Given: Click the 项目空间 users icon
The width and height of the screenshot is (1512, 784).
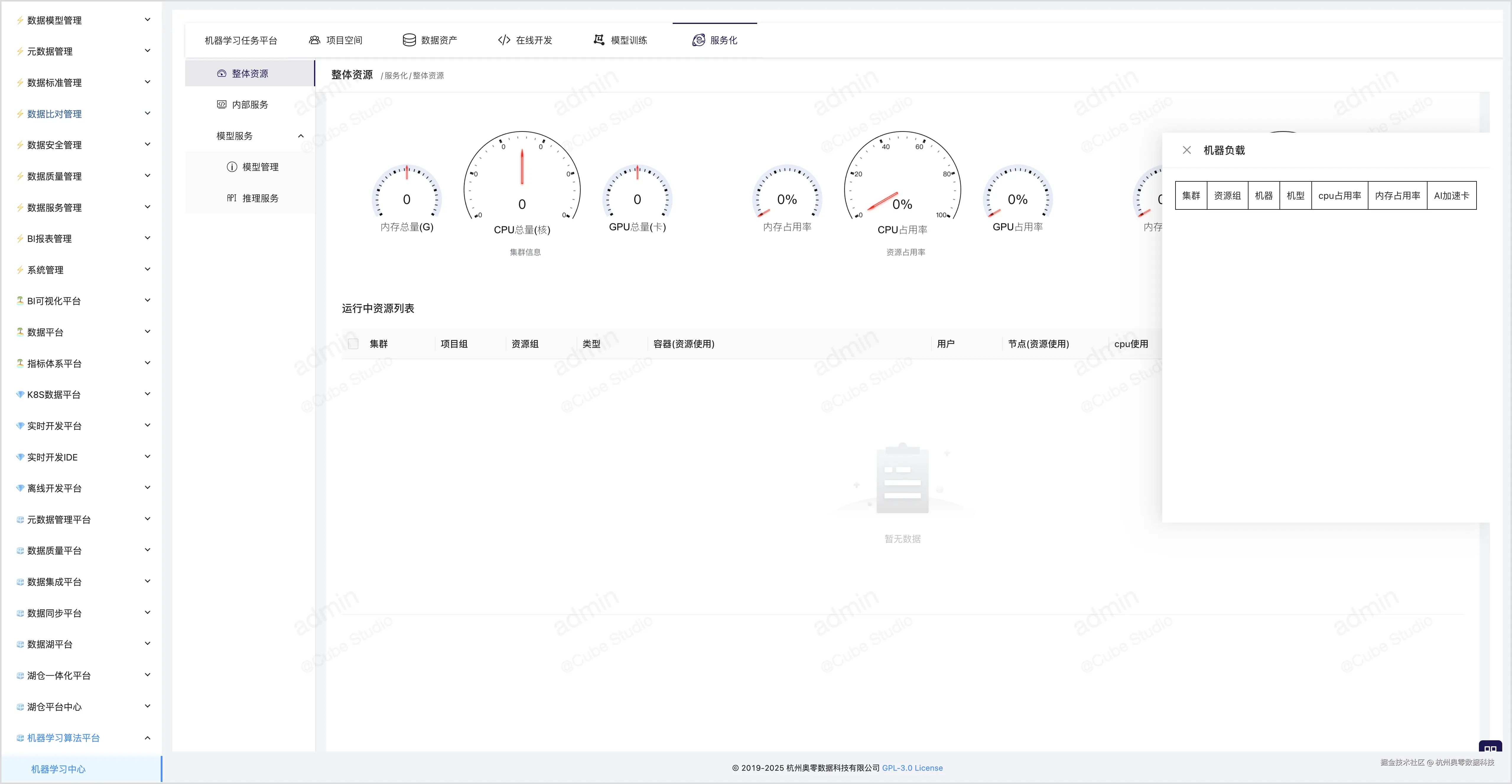Looking at the screenshot, I should pyautogui.click(x=315, y=40).
